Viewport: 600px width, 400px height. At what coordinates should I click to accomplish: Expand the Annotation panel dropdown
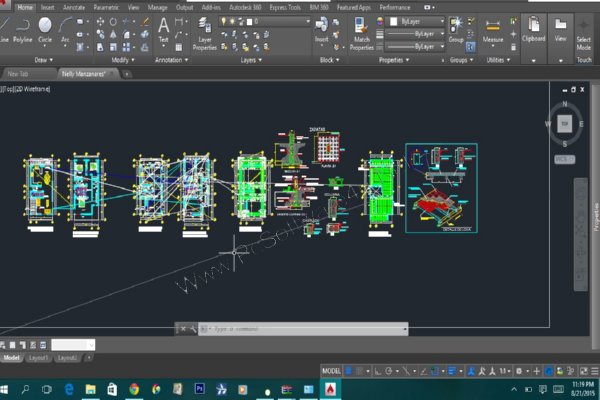coord(171,60)
